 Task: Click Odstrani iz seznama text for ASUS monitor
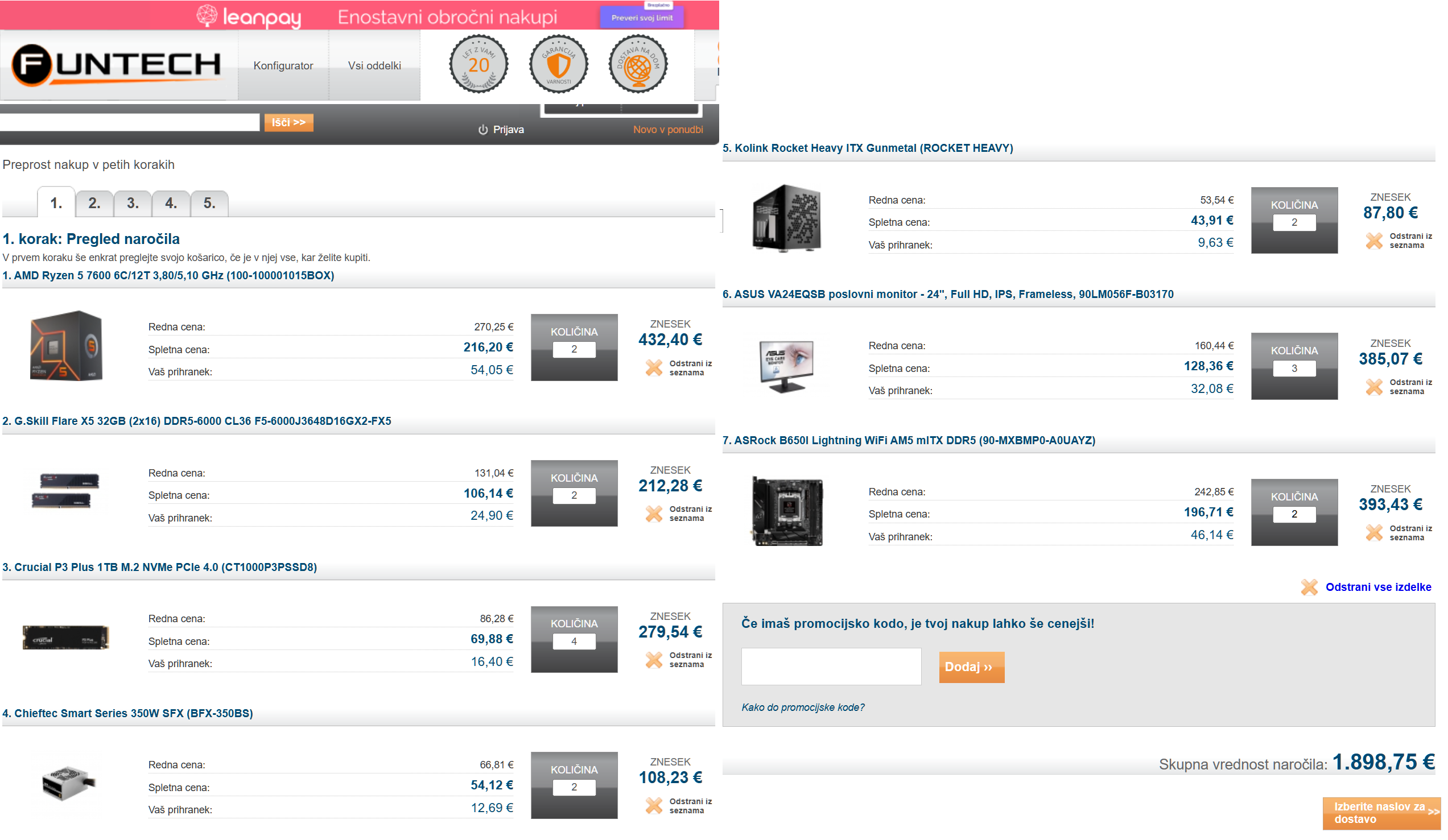point(1410,387)
